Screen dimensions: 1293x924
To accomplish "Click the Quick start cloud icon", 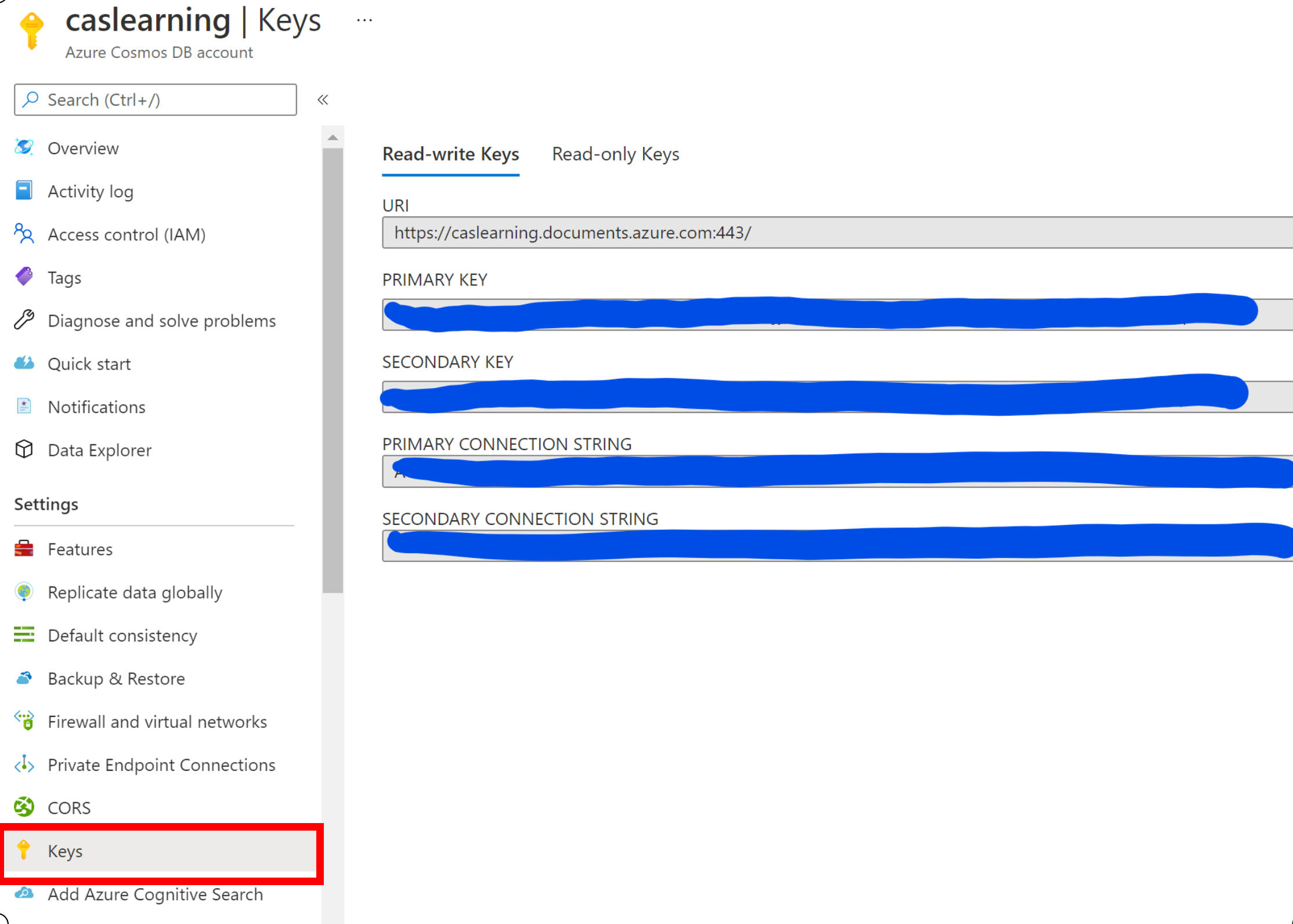I will pyautogui.click(x=24, y=363).
